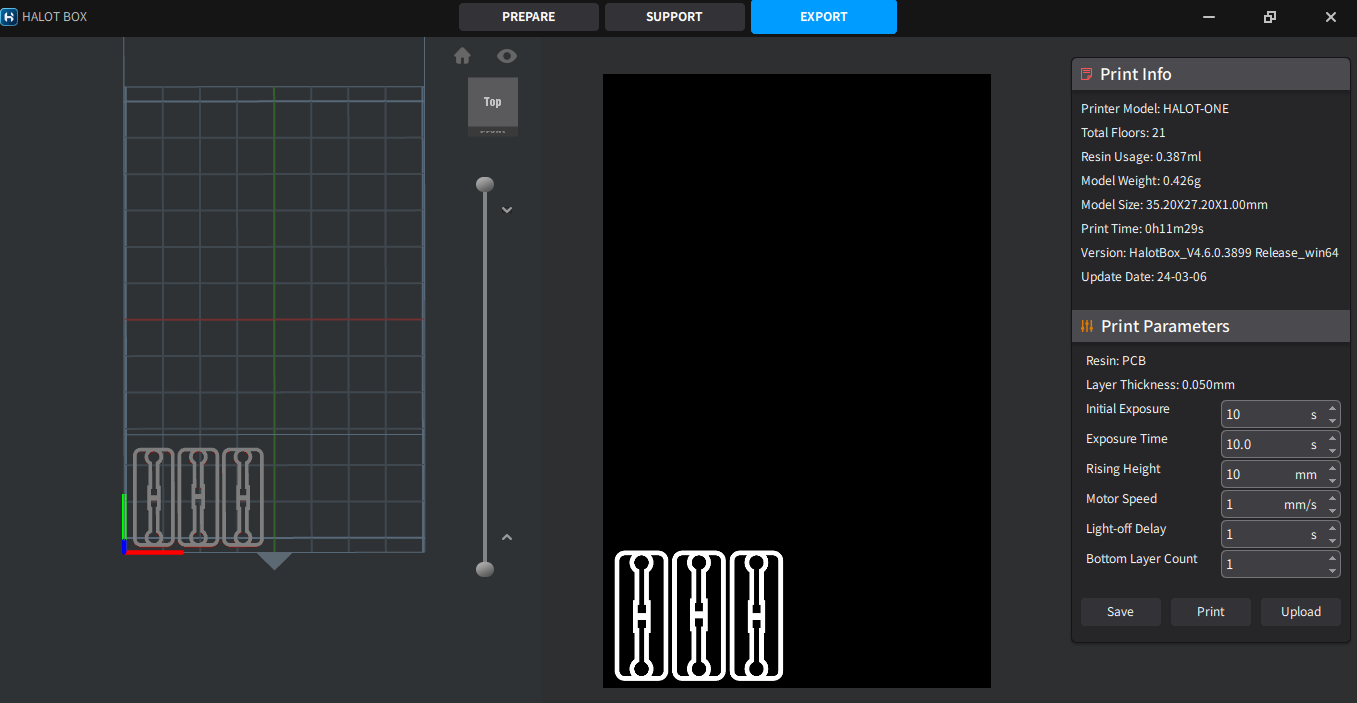Increase Initial Exposure value
The image size is (1357, 703).
coord(1333,408)
